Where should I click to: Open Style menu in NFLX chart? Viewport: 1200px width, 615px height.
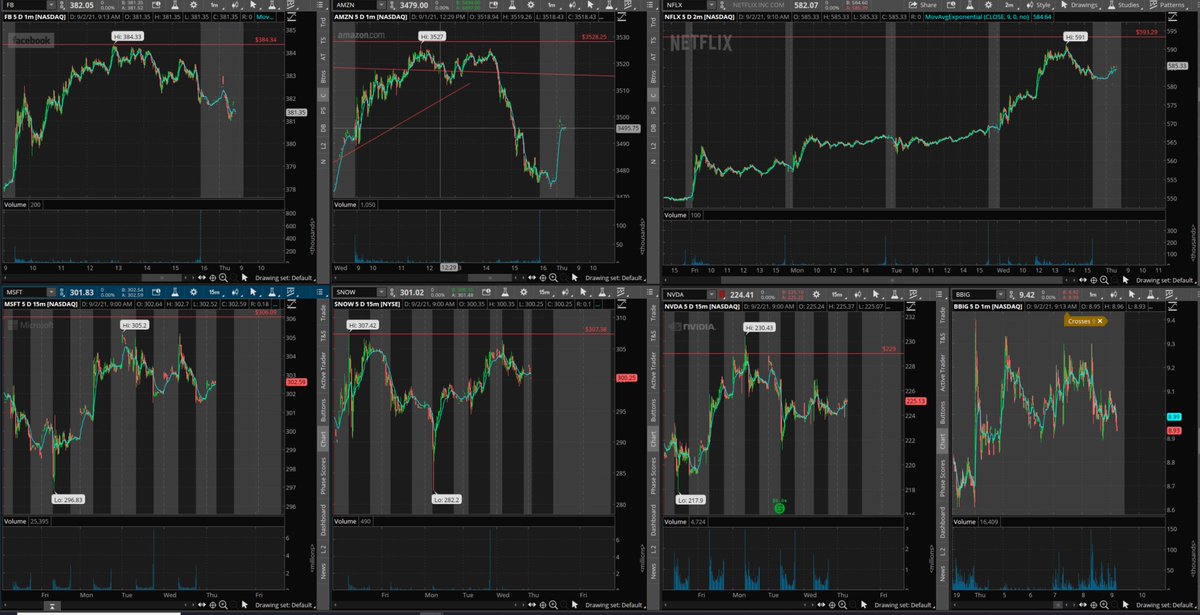tap(1038, 5)
